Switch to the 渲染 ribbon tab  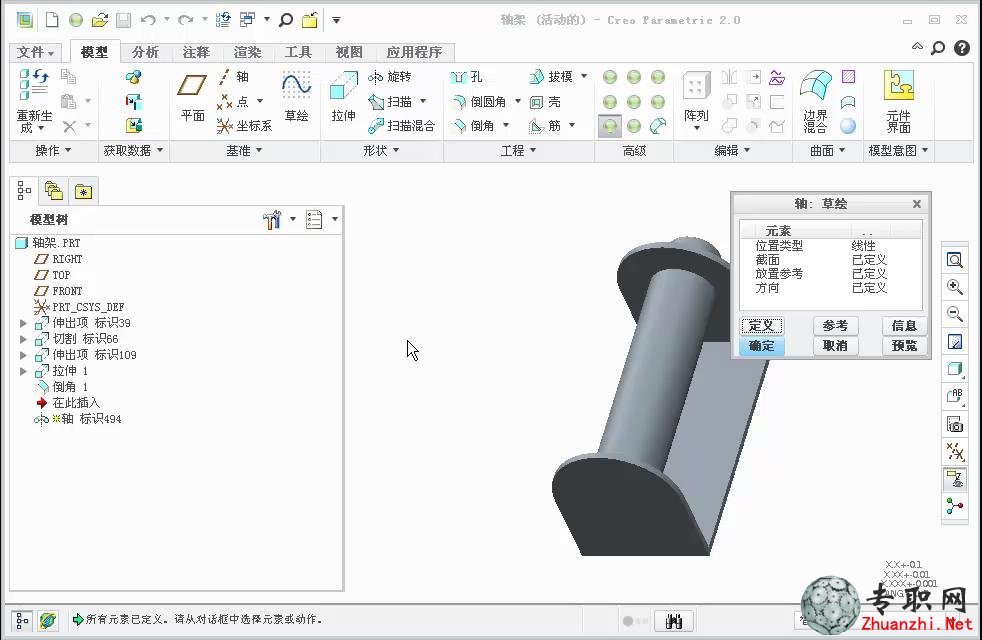[247, 52]
